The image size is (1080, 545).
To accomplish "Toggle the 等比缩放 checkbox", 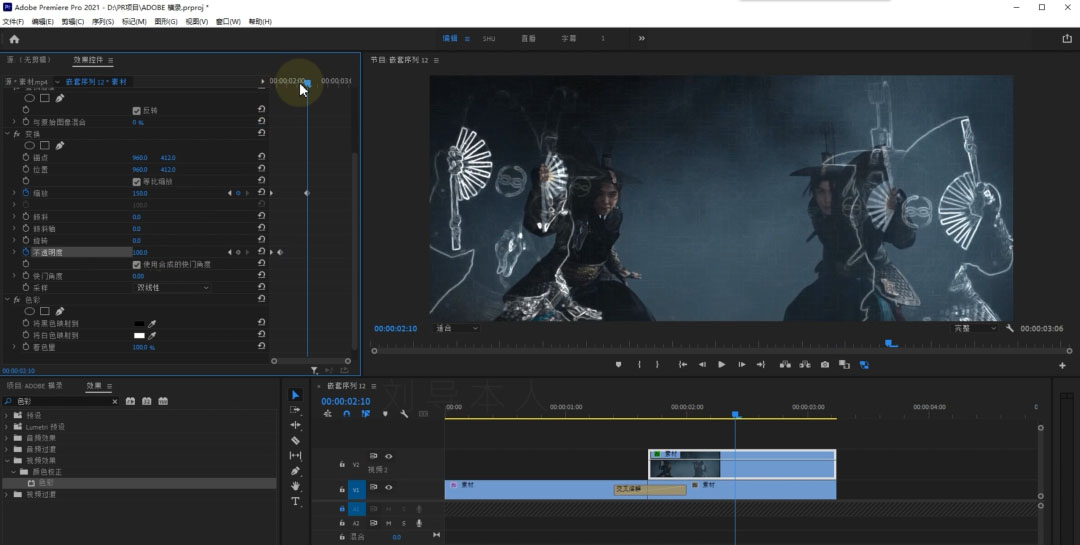I will tap(136, 181).
